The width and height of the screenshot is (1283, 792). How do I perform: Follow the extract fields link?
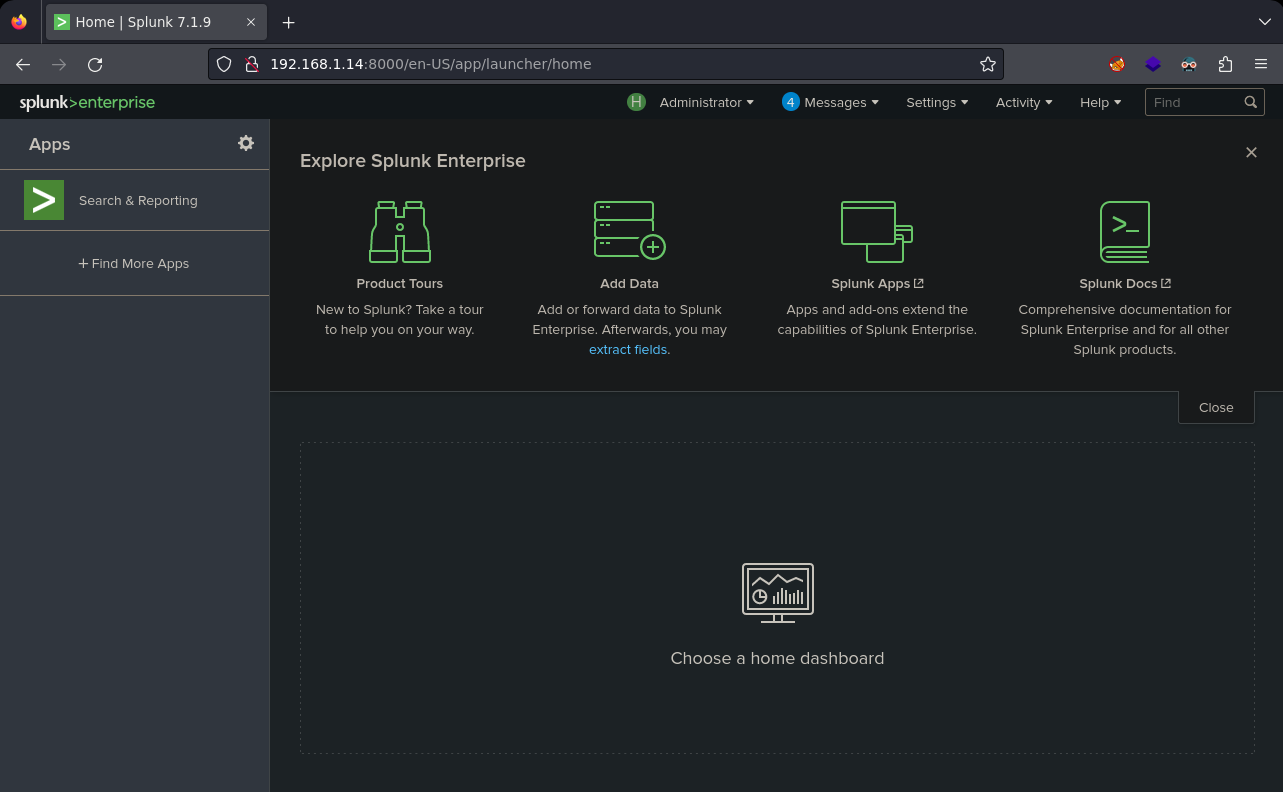[627, 349]
